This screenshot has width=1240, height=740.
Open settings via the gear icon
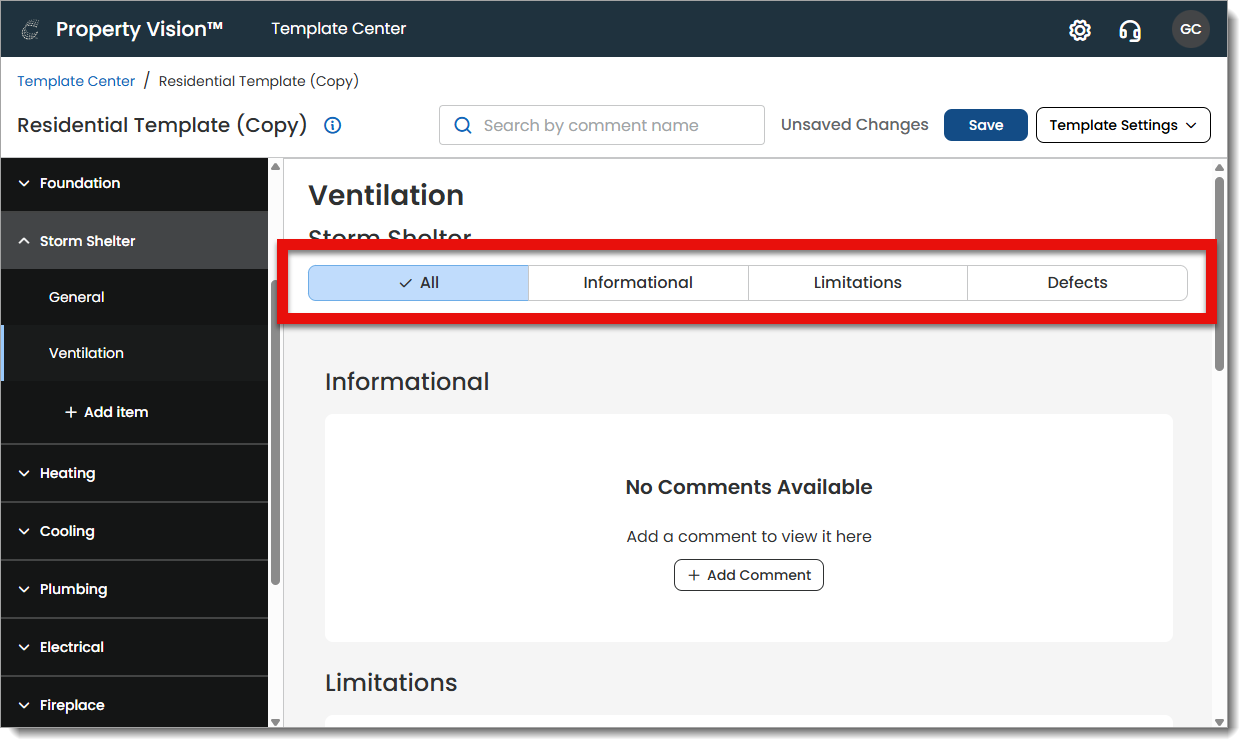1080,30
